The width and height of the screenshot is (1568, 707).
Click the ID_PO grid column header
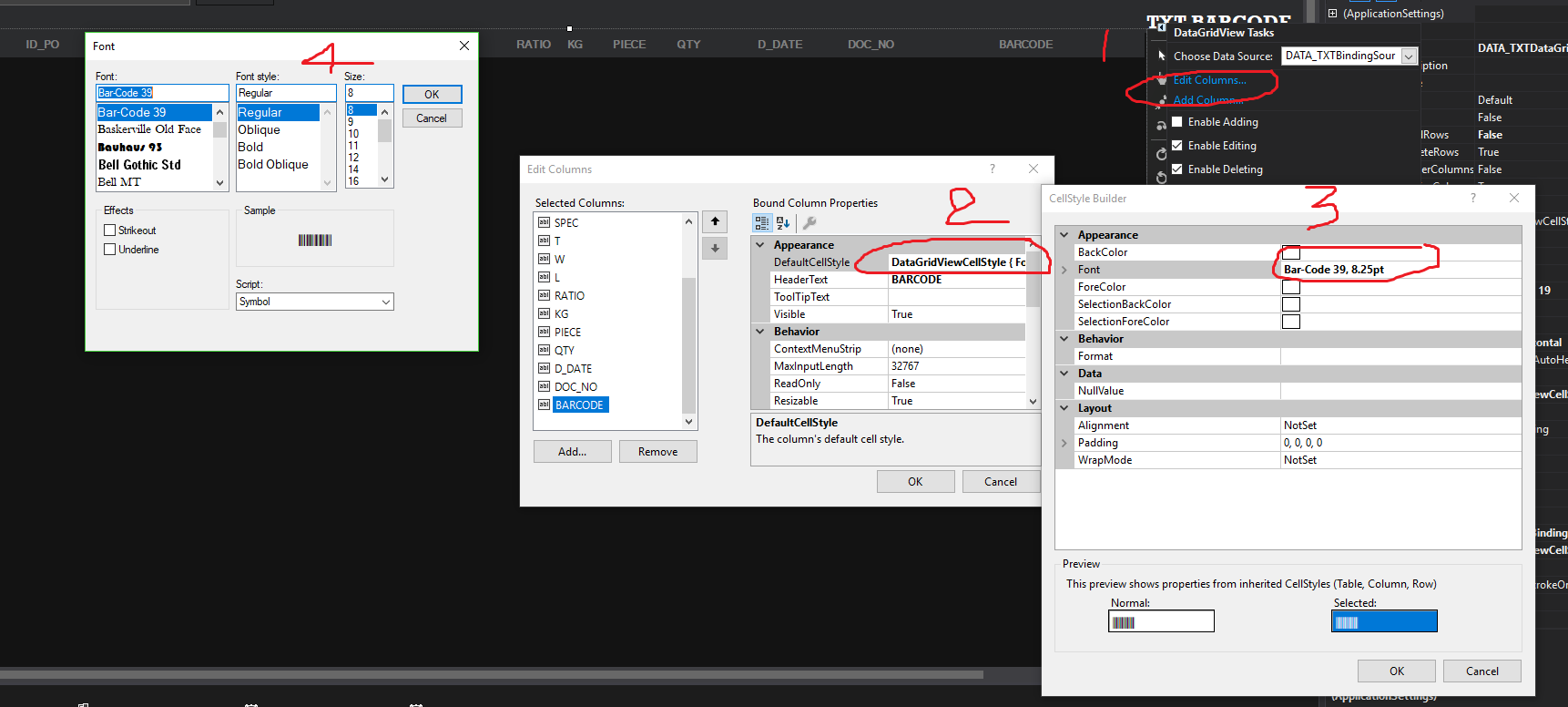43,44
